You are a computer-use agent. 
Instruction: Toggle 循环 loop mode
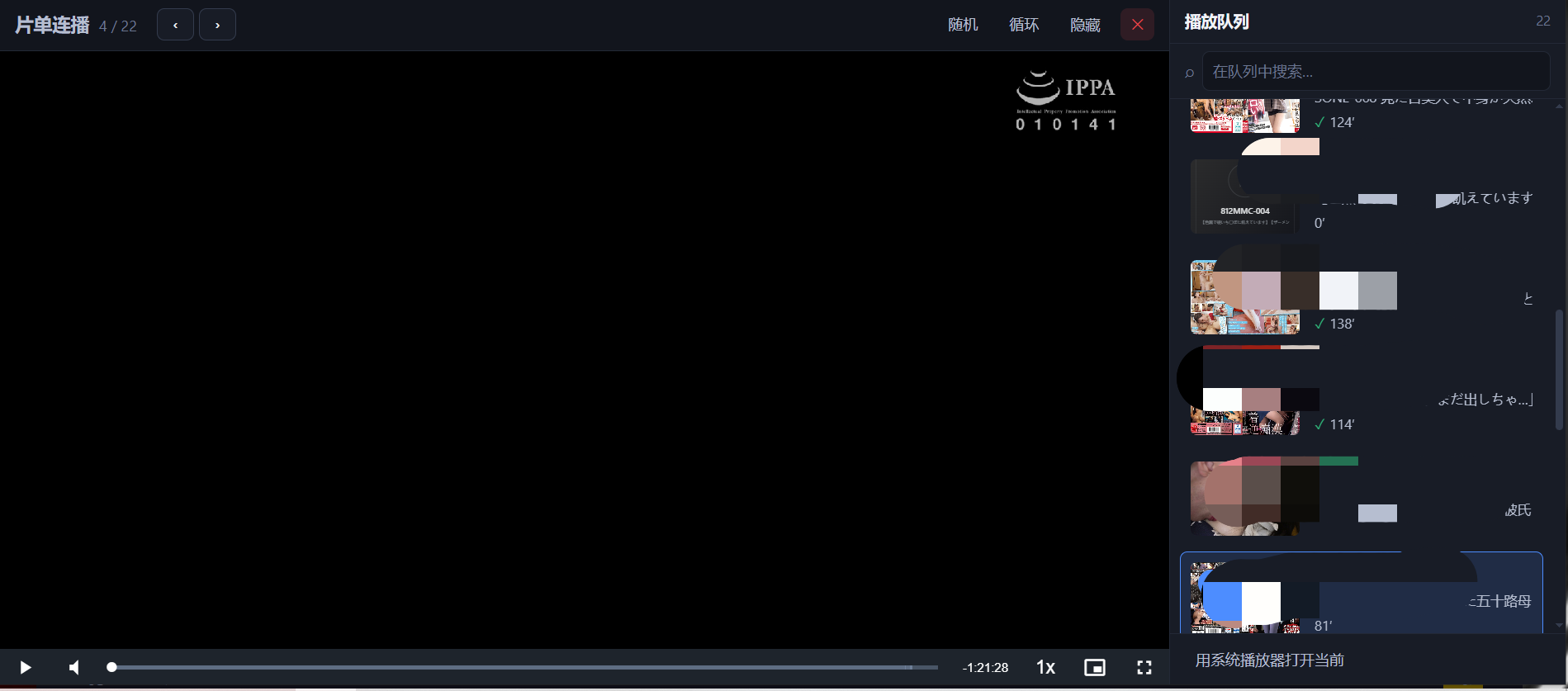pos(1024,25)
